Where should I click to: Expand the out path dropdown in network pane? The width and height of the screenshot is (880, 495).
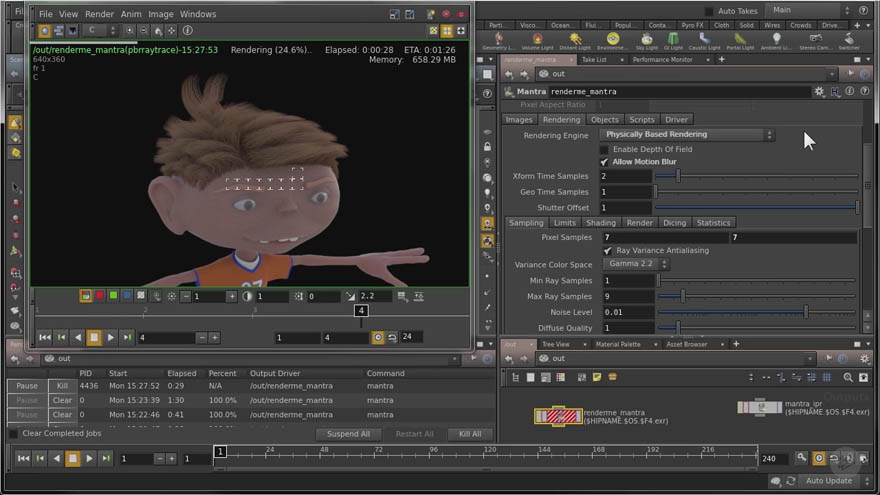click(809, 359)
